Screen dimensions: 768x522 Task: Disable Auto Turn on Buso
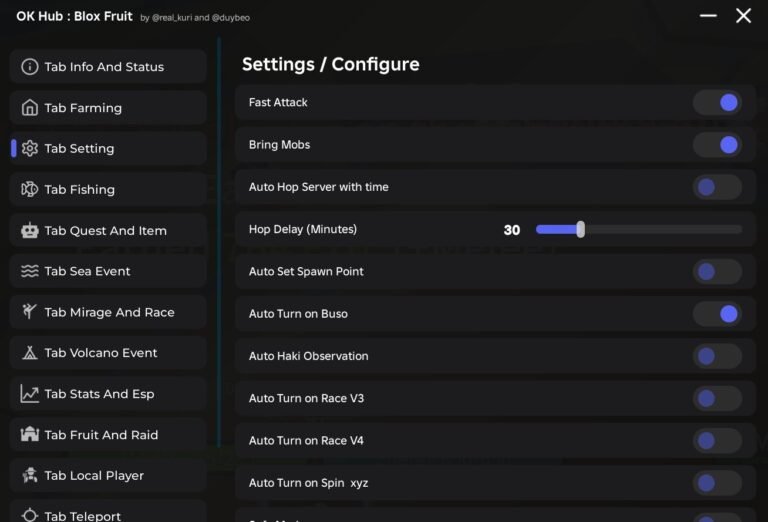click(x=717, y=314)
